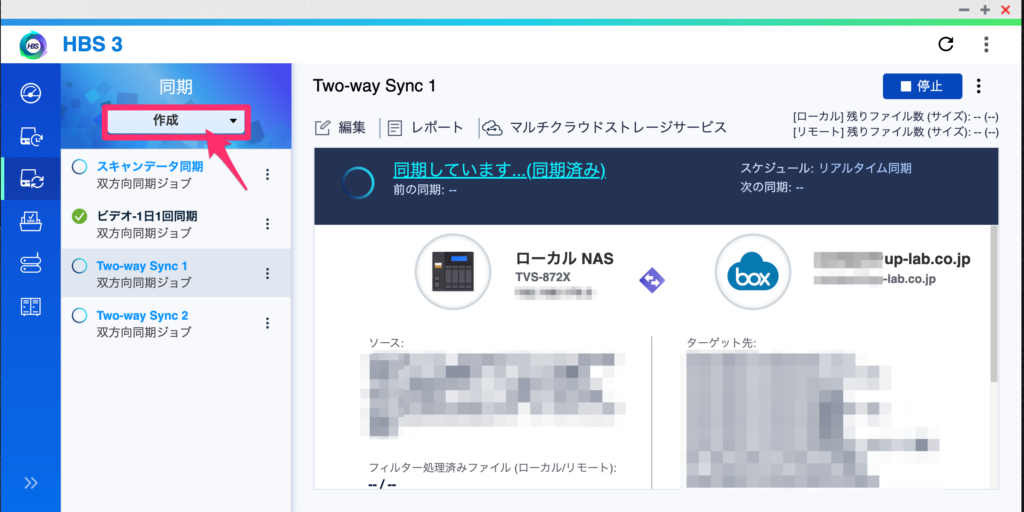Expand sidebar with double-chevron icon
The image size is (1024, 512).
tap(31, 483)
